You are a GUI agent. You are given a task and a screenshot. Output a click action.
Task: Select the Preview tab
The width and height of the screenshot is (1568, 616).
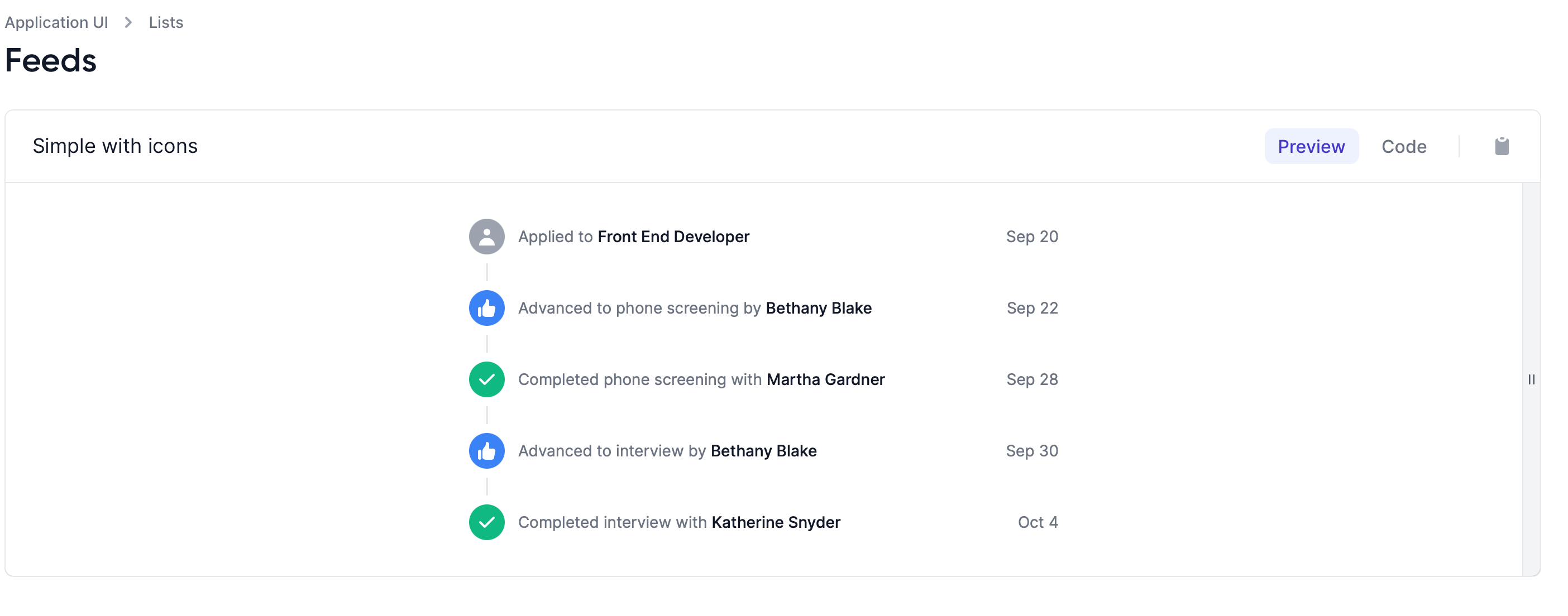click(1311, 146)
